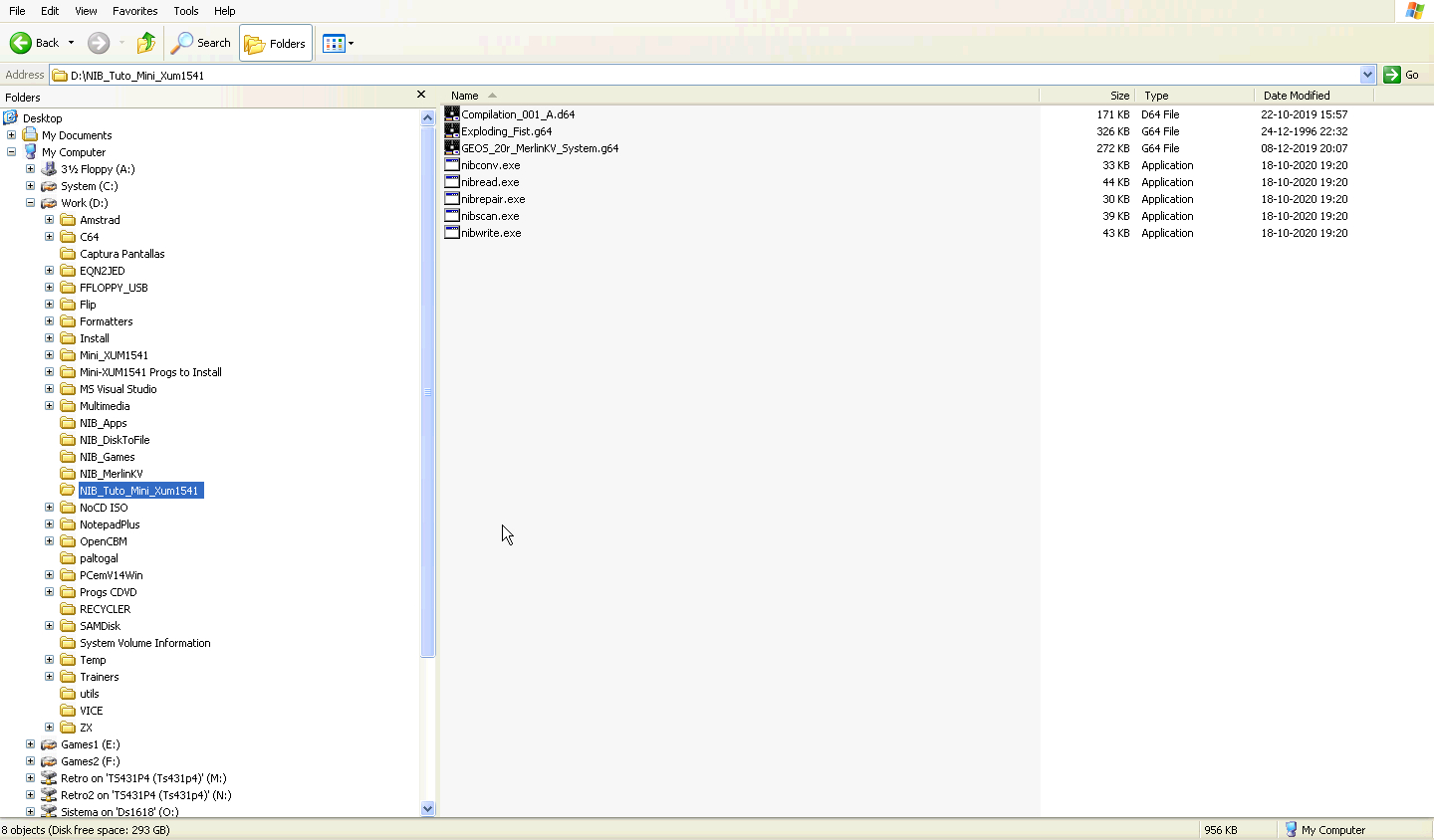The height and width of the screenshot is (840, 1434).
Task: Select nibrepair.exe application icon
Action: tap(452, 198)
